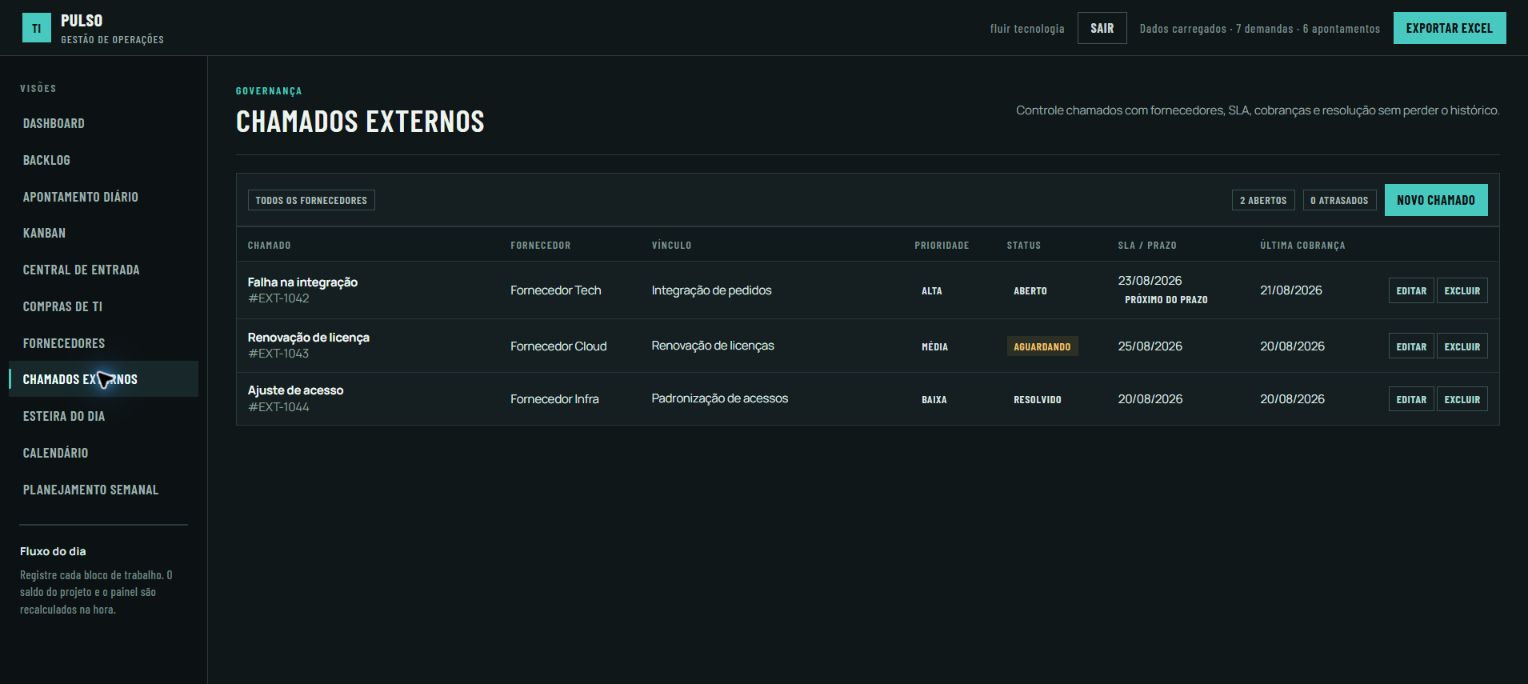Edit the Ajuste de acesso ticket
Viewport: 1528px width, 684px height.
[x=1411, y=399]
